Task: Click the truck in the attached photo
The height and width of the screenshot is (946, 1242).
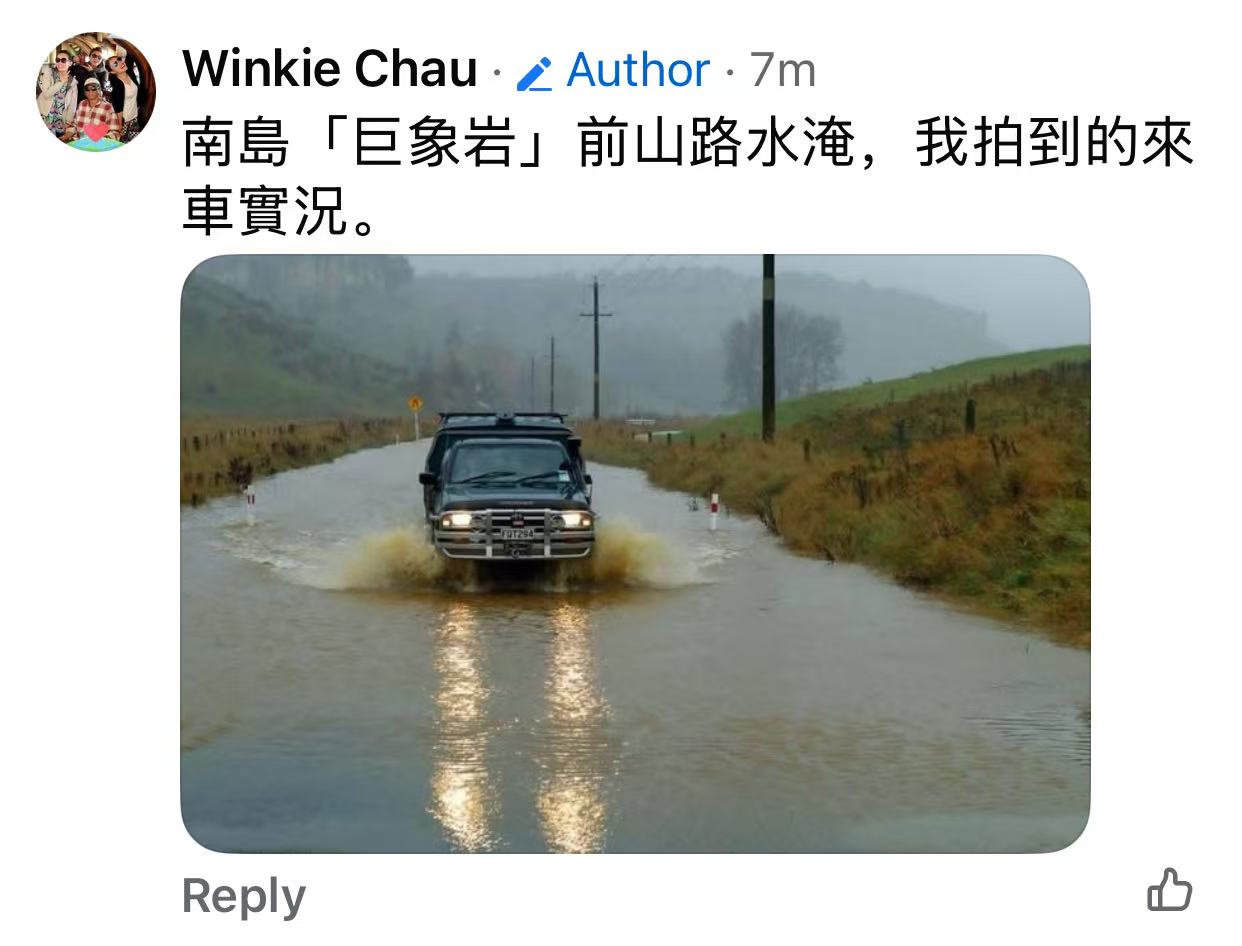Action: pos(509,486)
